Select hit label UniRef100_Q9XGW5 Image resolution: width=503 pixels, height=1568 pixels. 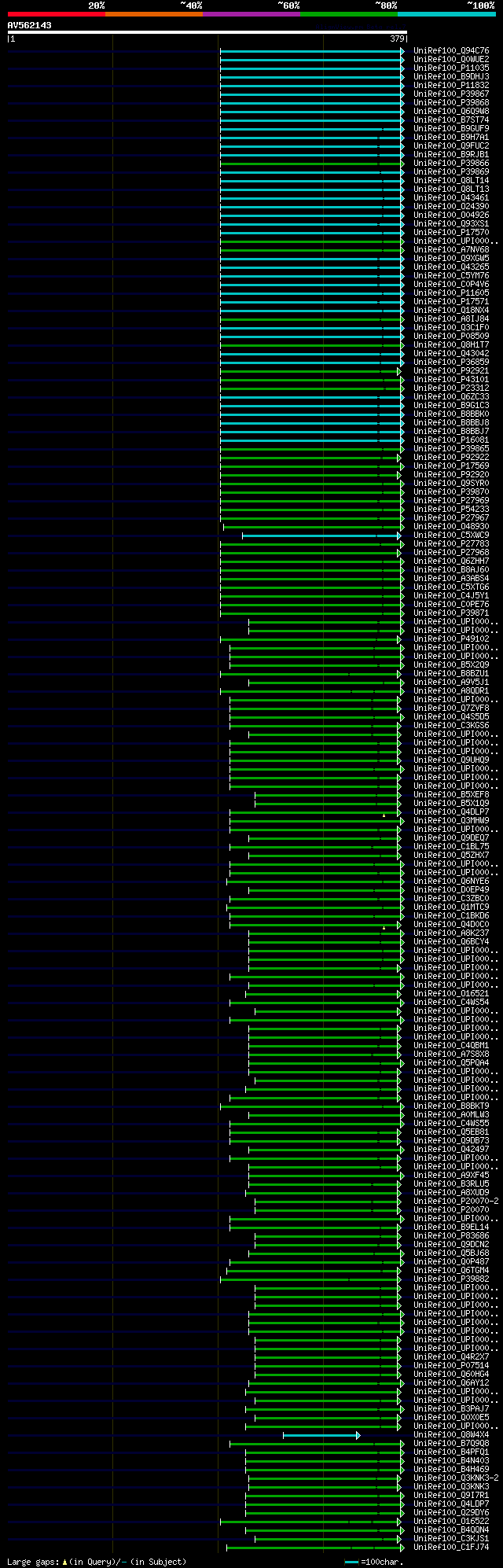(451, 259)
